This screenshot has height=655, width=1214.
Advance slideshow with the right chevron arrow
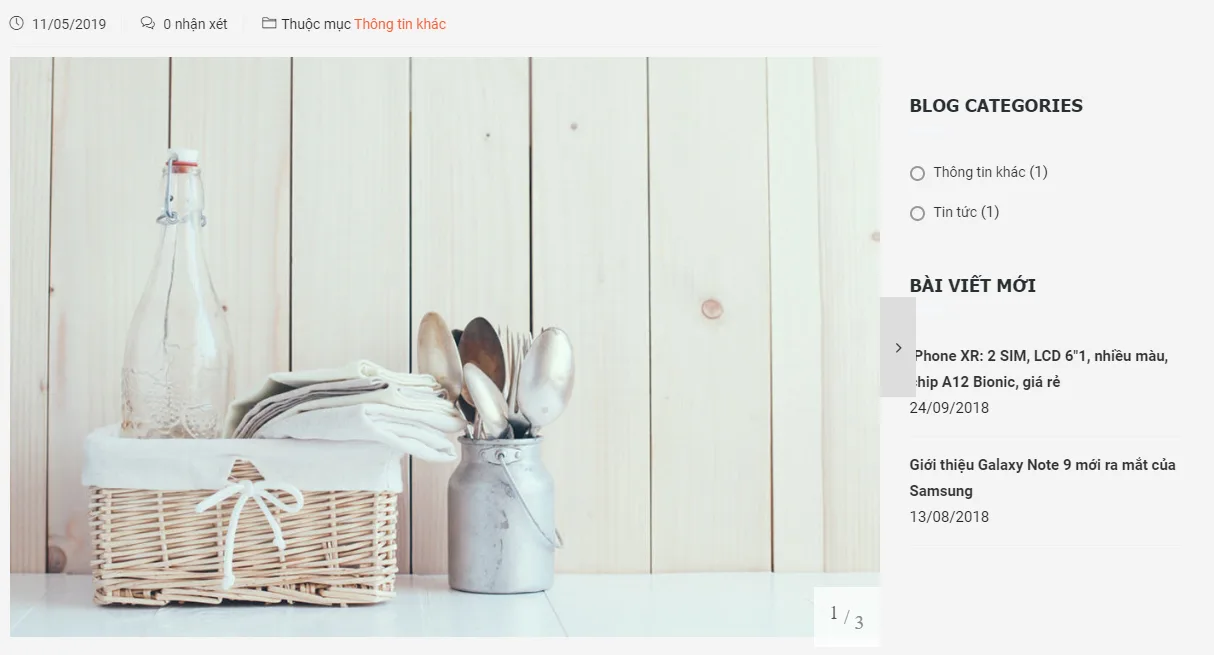(898, 347)
